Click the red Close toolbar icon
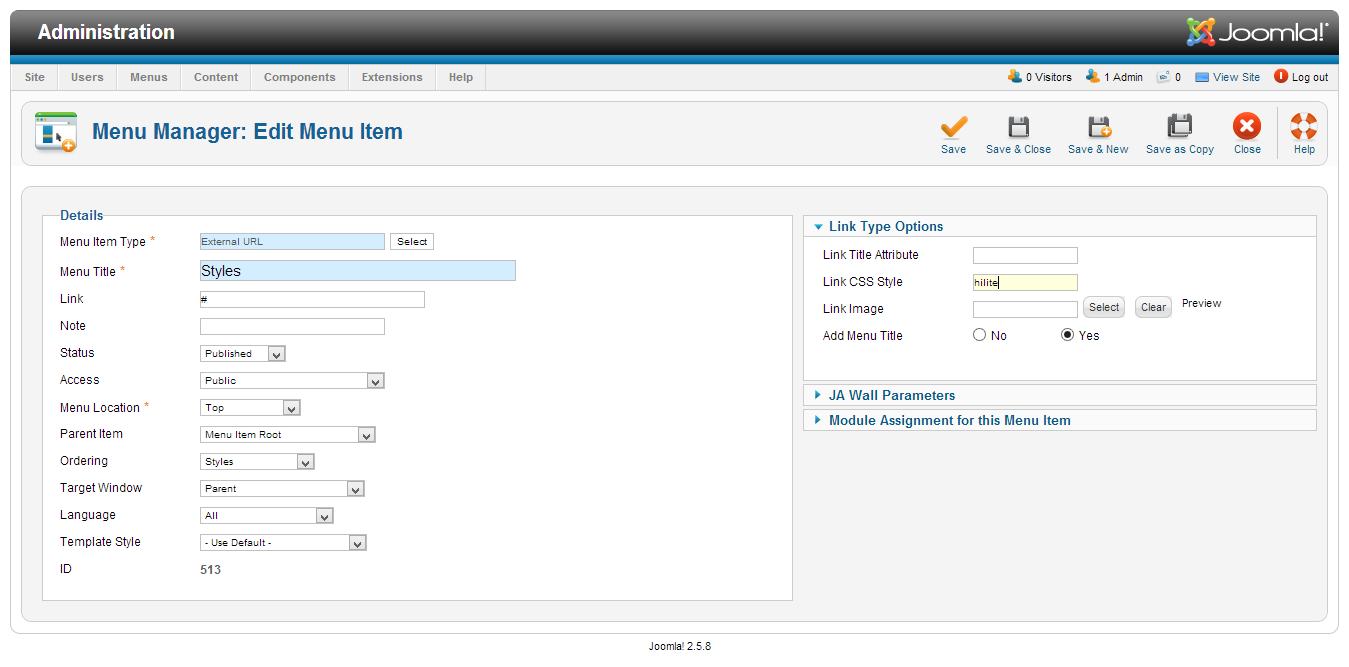This screenshot has height=667, width=1349. pos(1247,127)
